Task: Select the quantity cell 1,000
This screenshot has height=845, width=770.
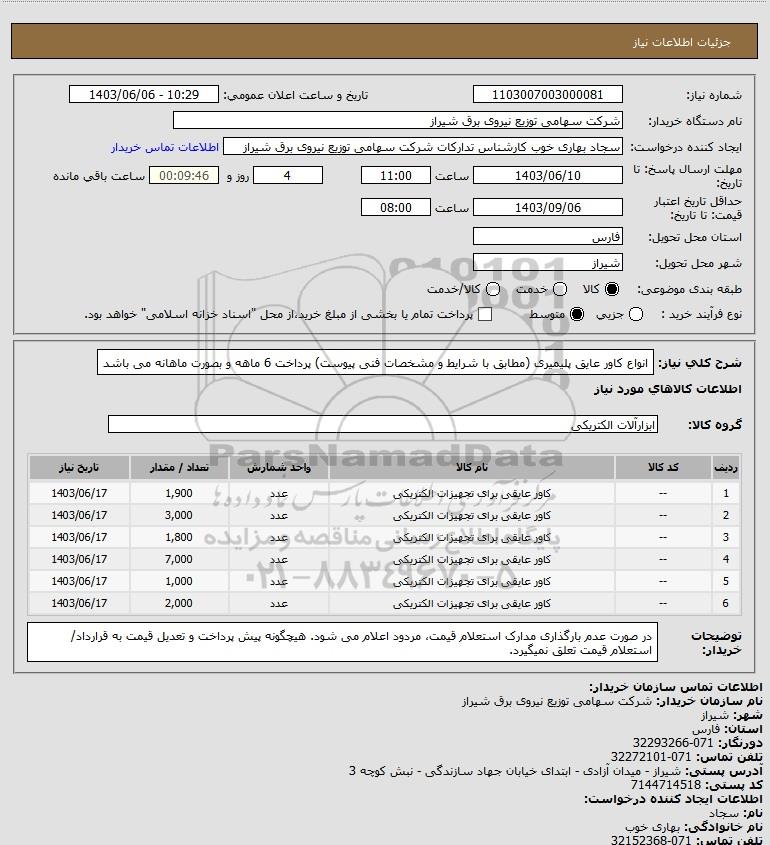Action: point(179,581)
